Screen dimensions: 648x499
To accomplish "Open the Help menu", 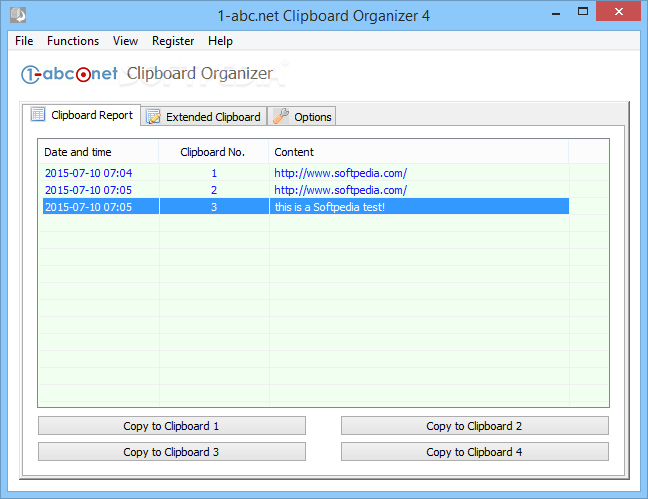I will pyautogui.click(x=220, y=41).
